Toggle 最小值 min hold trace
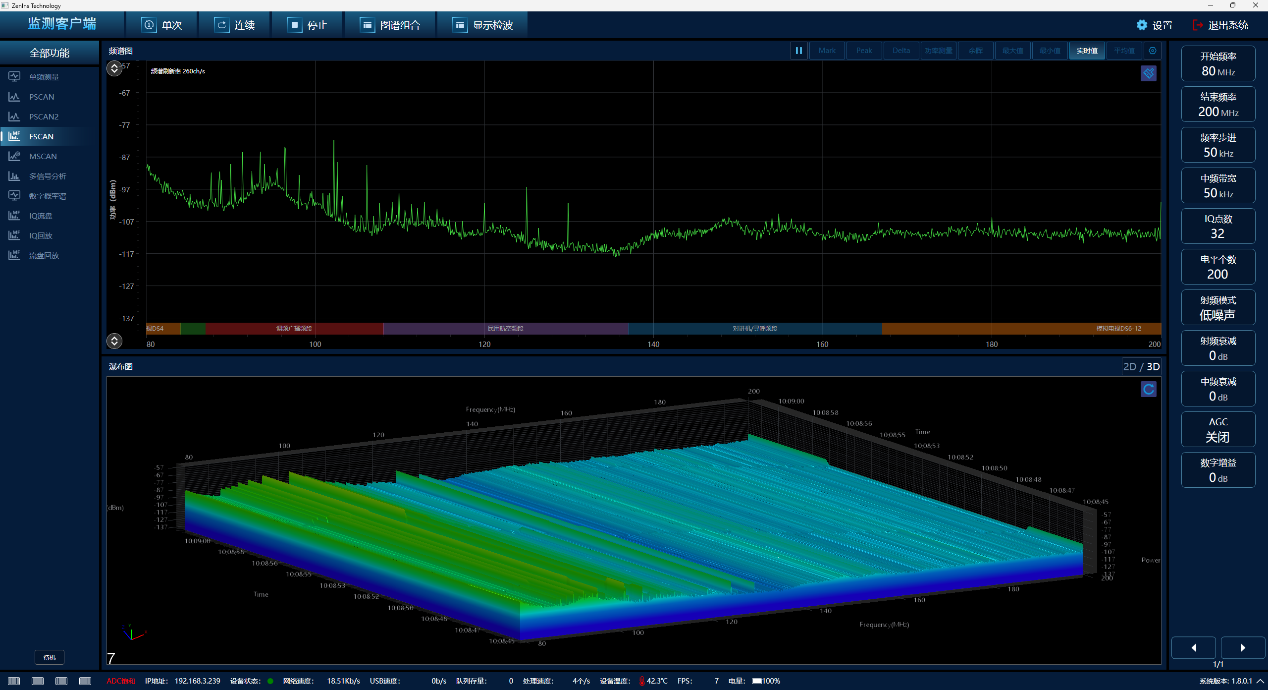 (x=1049, y=50)
